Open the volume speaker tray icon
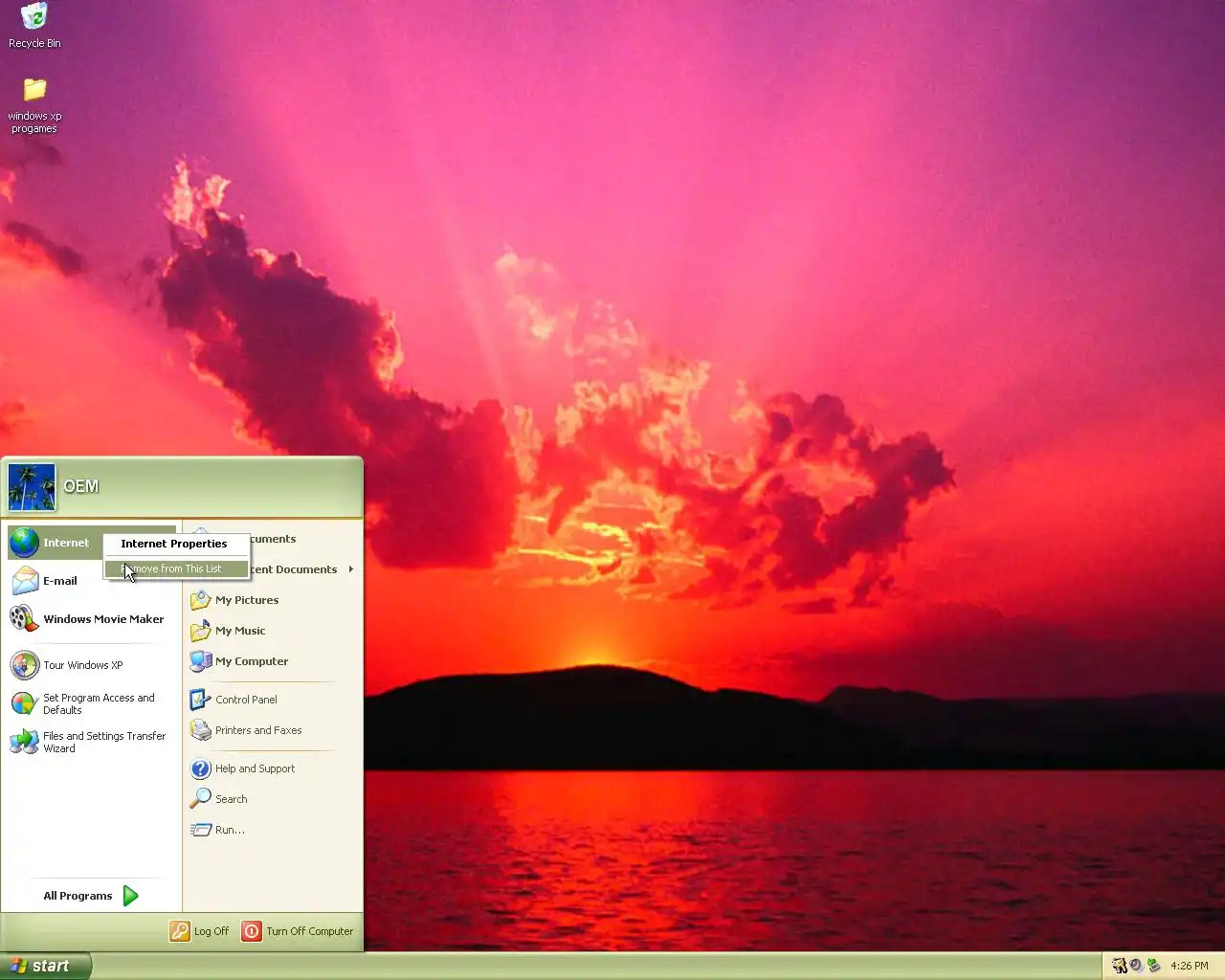The height and width of the screenshot is (980, 1225). click(1136, 966)
